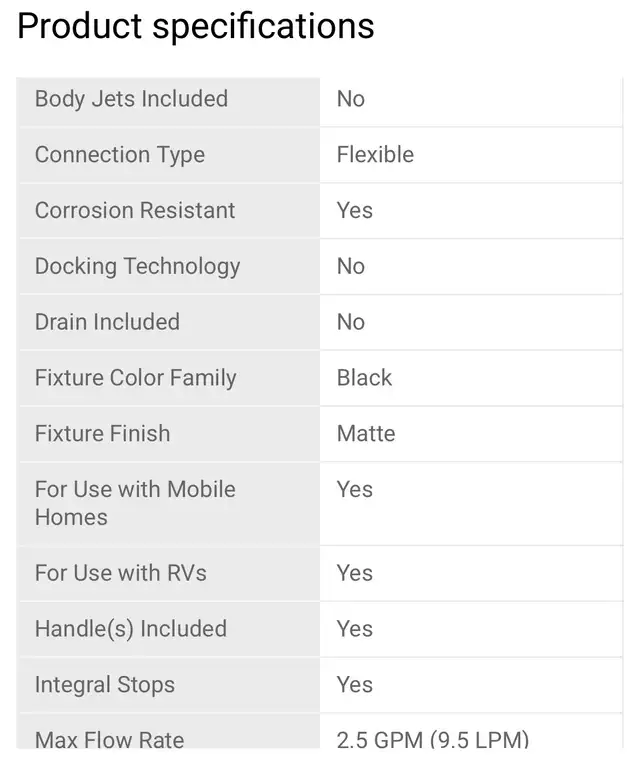Select the Docking Technology label
Screen dimensions: 640x778
coord(137,267)
